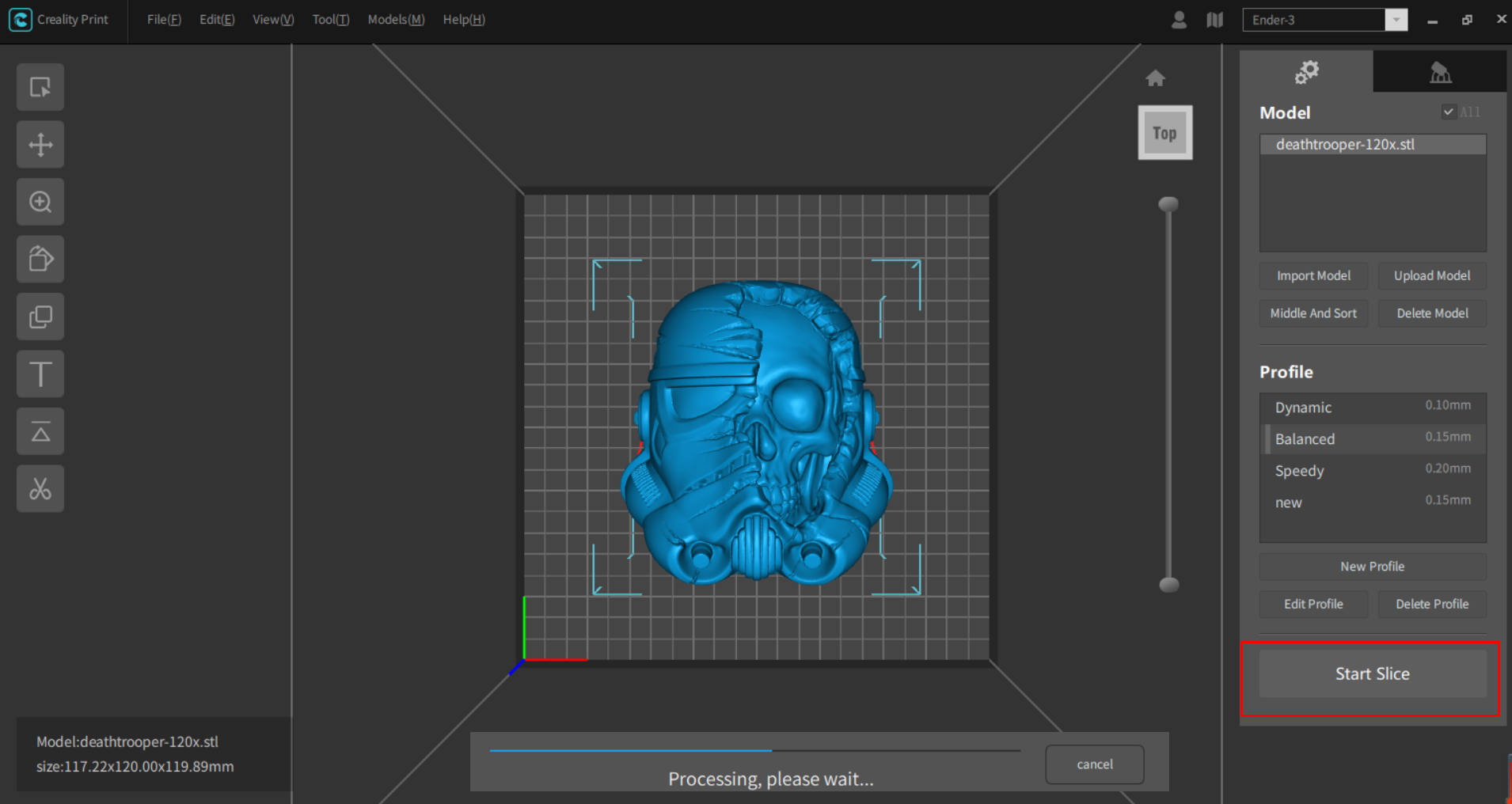Expand the user account icon menu
This screenshot has width=1512, height=804.
point(1179,20)
